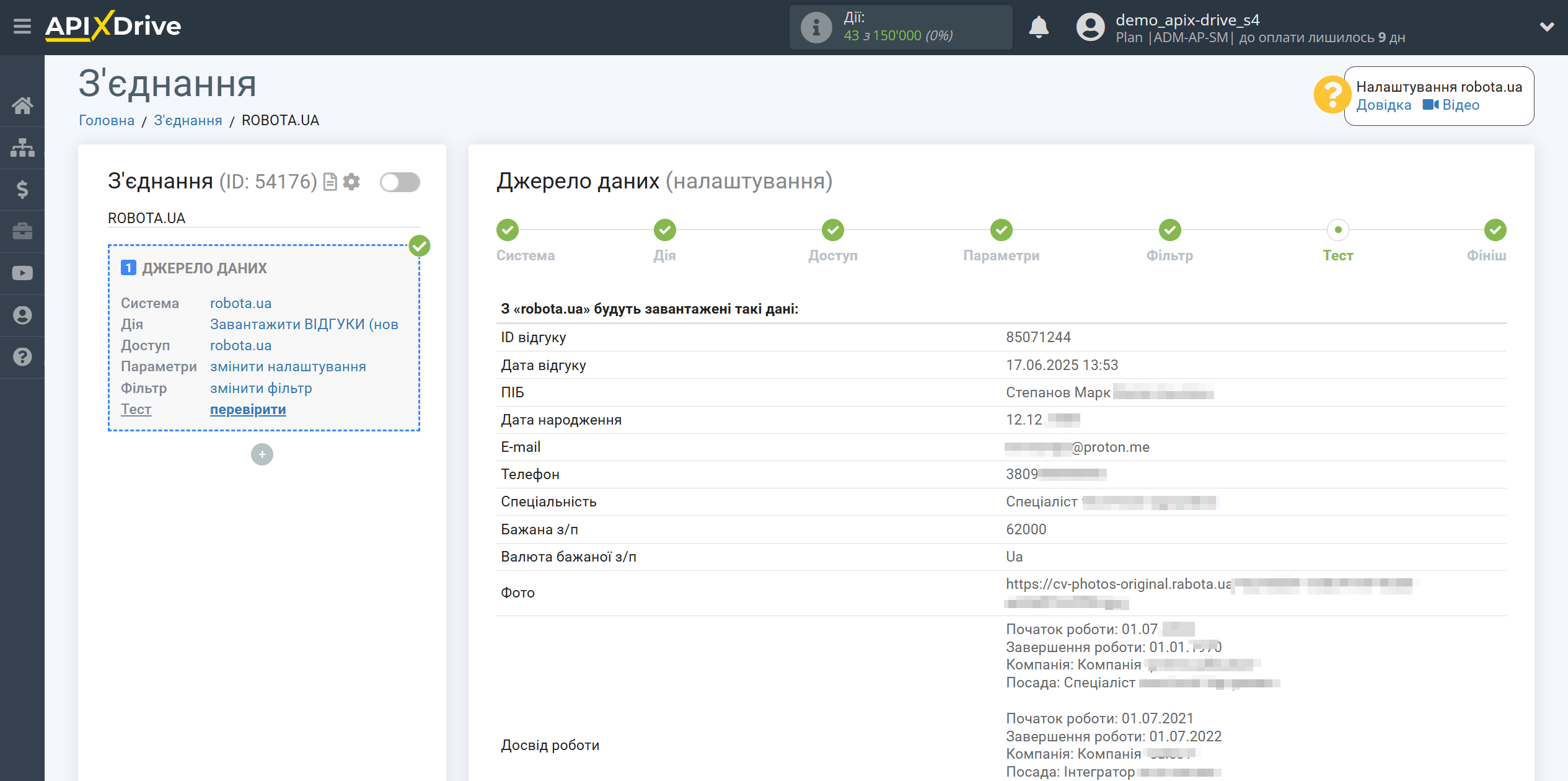Click змінити фільтр link
1568x781 pixels.
point(261,388)
